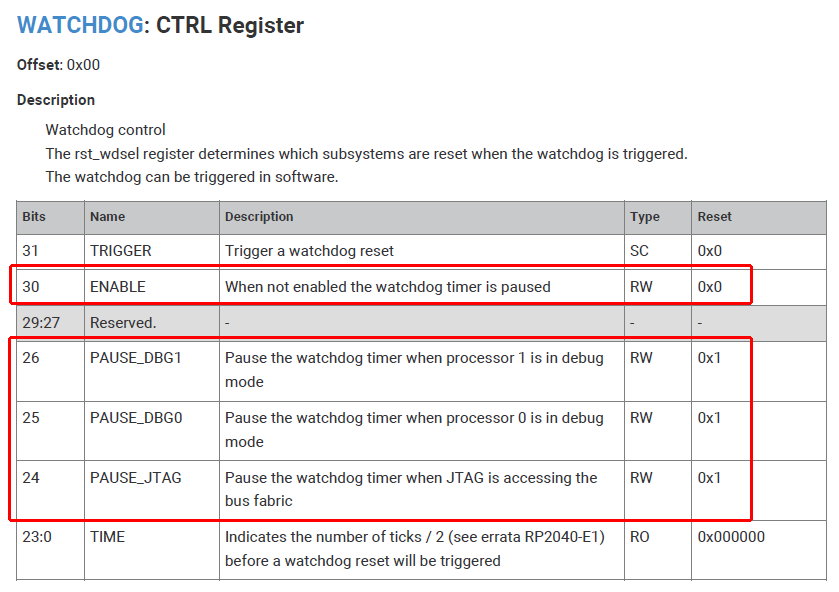Click the PAUSE_DBG1 field name
Viewport: 839px width, 592px height.
point(136,358)
